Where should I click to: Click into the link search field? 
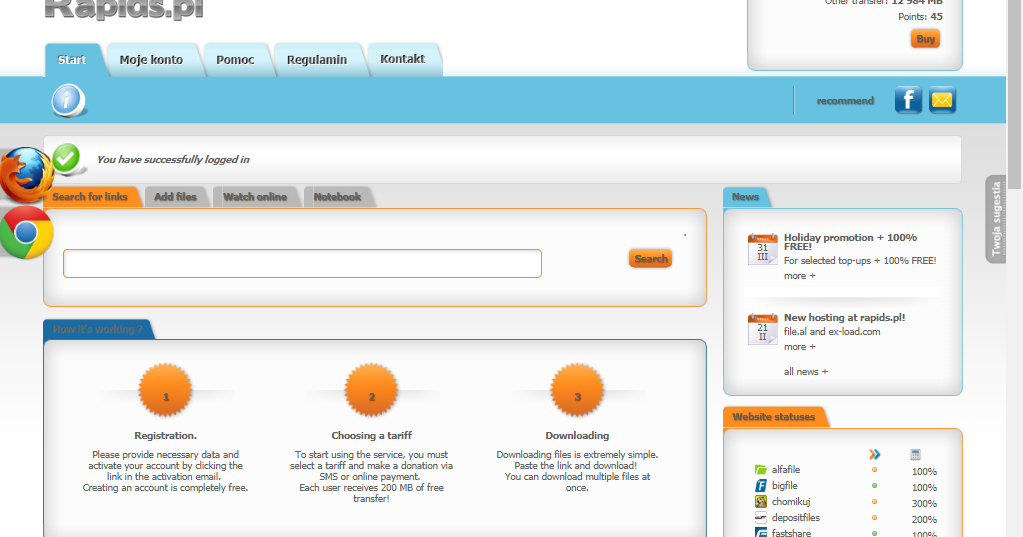(302, 264)
